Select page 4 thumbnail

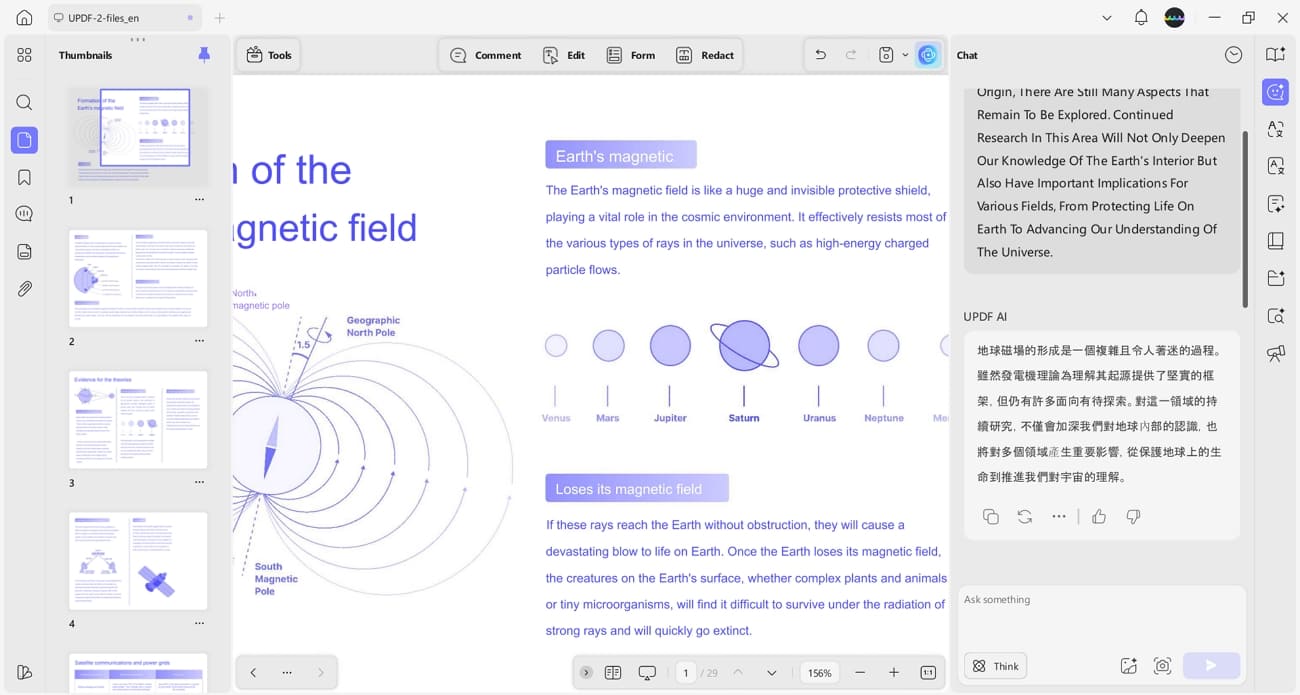138,560
